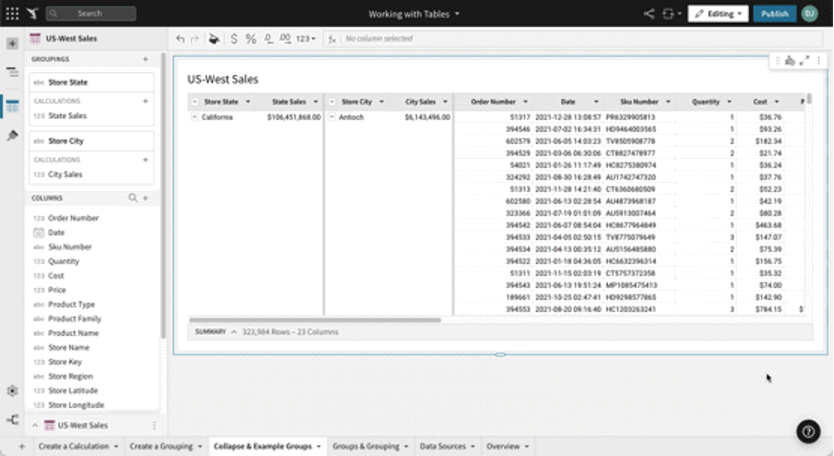Collapse the California group row
Image resolution: width=834 pixels, height=456 pixels.
(x=194, y=117)
